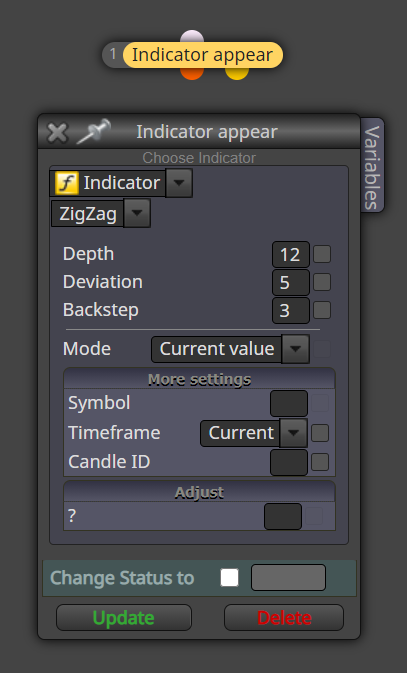
Task: Toggle the checkbox next to Symbol
Action: pos(320,403)
